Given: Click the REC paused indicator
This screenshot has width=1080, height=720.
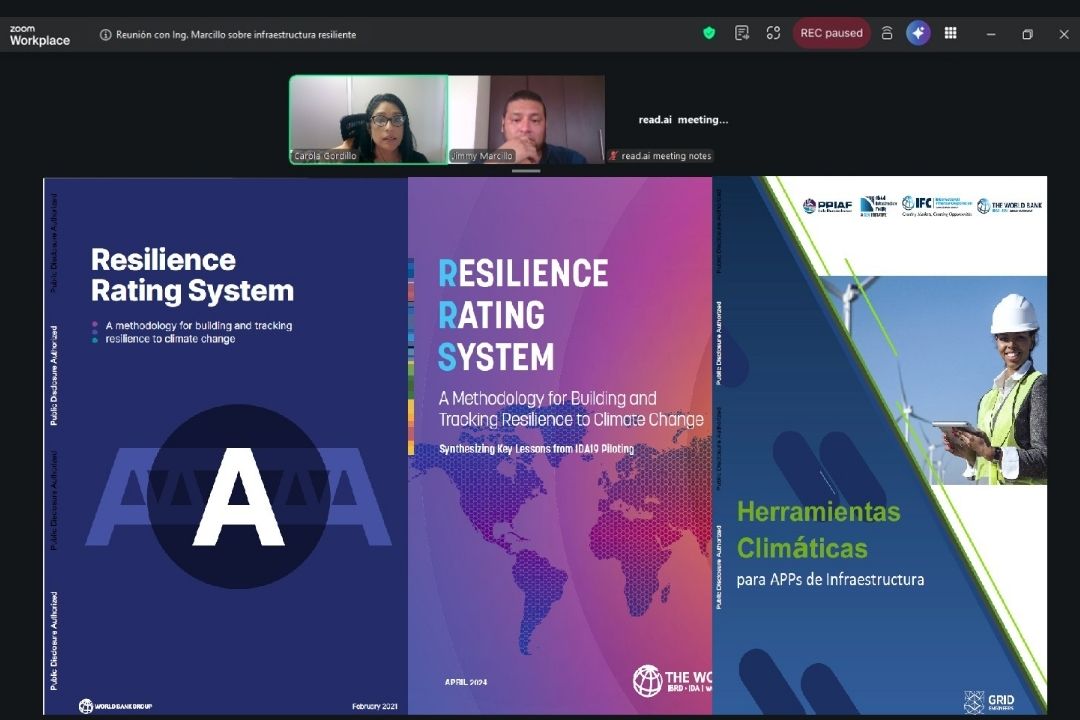Looking at the screenshot, I should (831, 33).
